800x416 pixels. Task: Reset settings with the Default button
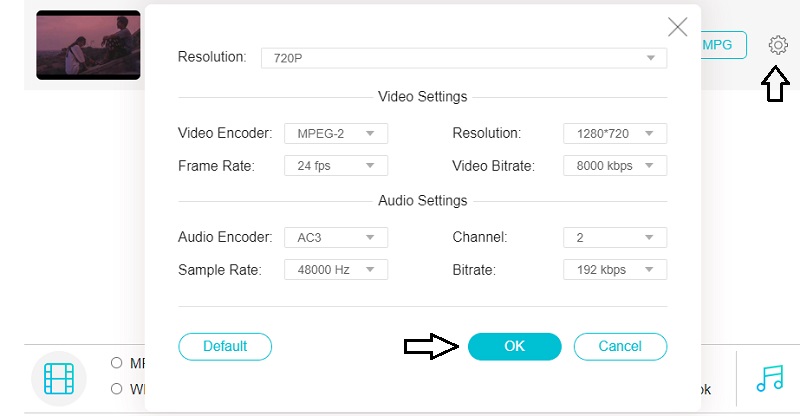click(x=225, y=346)
